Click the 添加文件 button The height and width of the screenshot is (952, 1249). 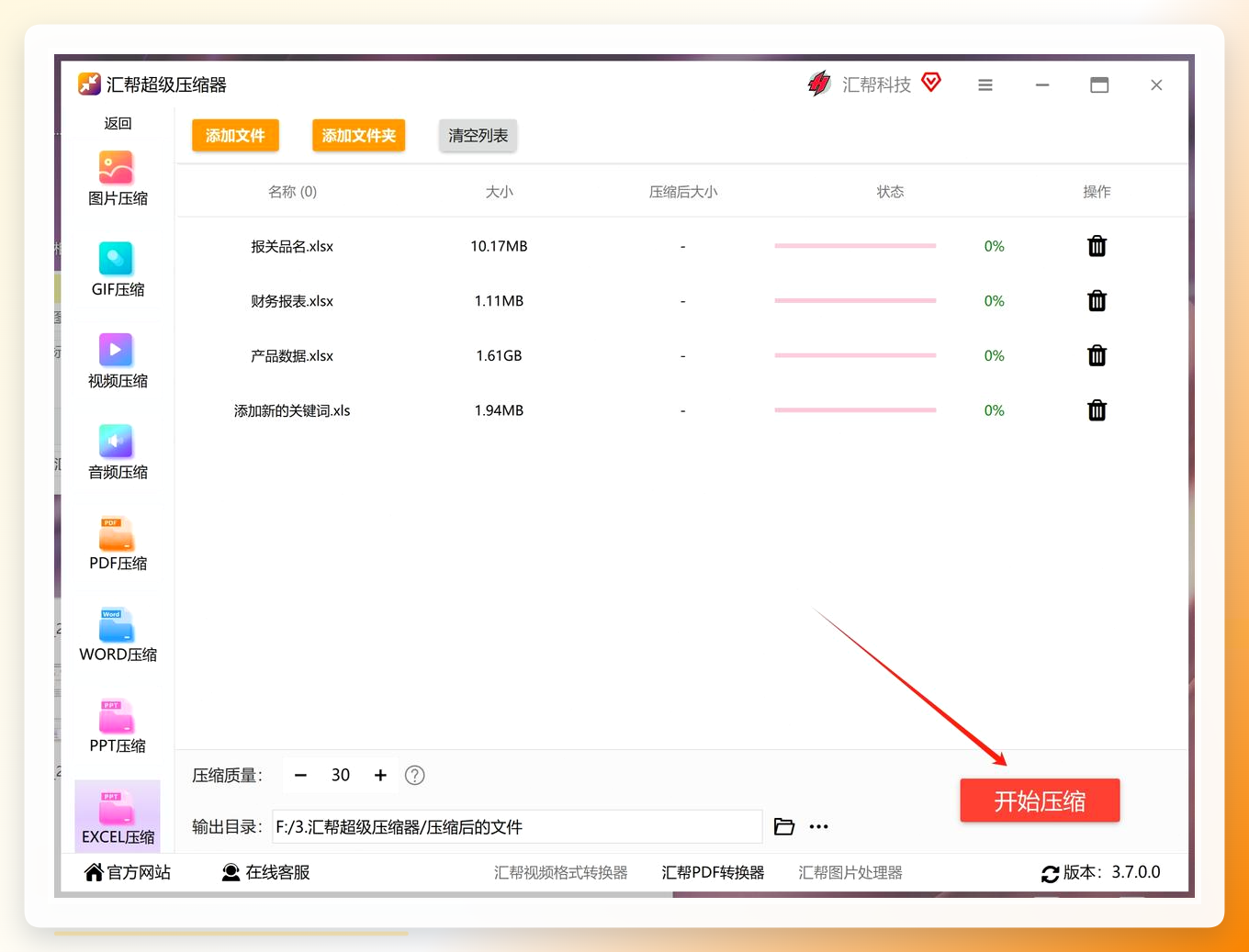point(235,135)
